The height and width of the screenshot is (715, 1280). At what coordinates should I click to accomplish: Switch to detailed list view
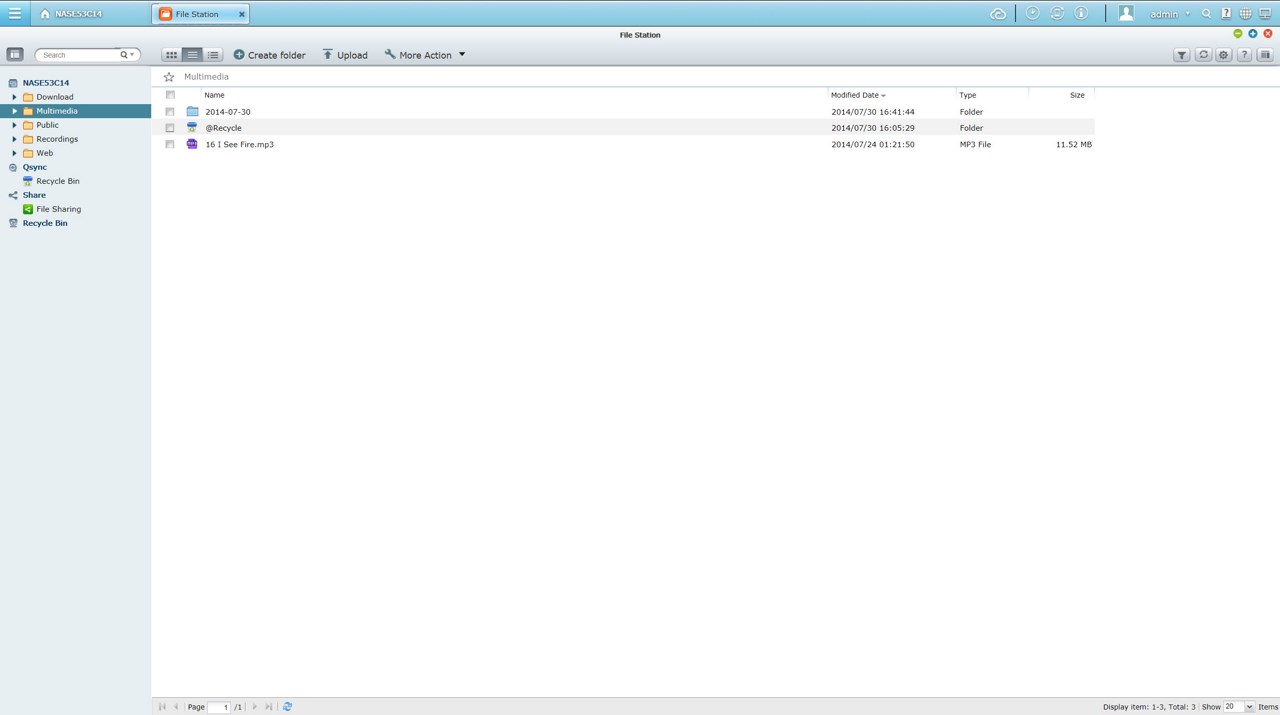pos(213,55)
